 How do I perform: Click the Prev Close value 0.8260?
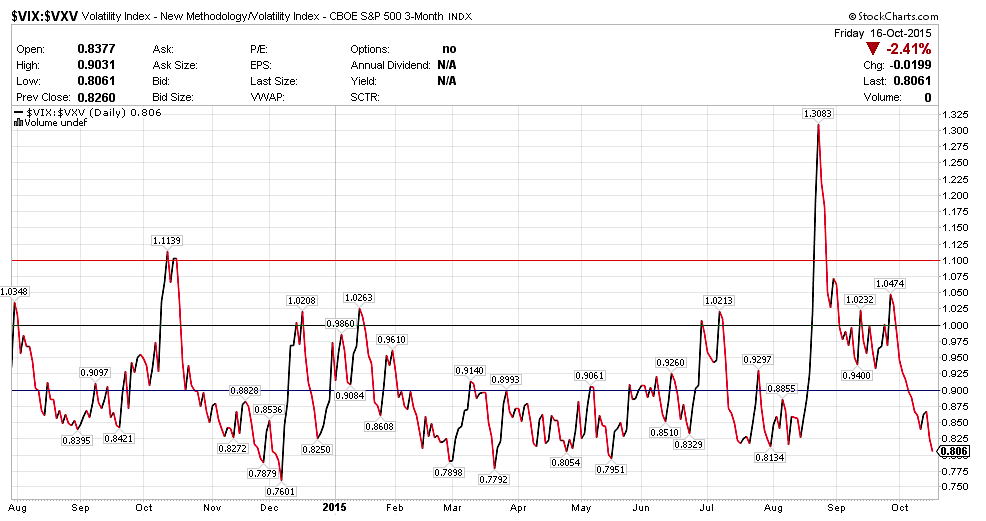pyautogui.click(x=96, y=97)
